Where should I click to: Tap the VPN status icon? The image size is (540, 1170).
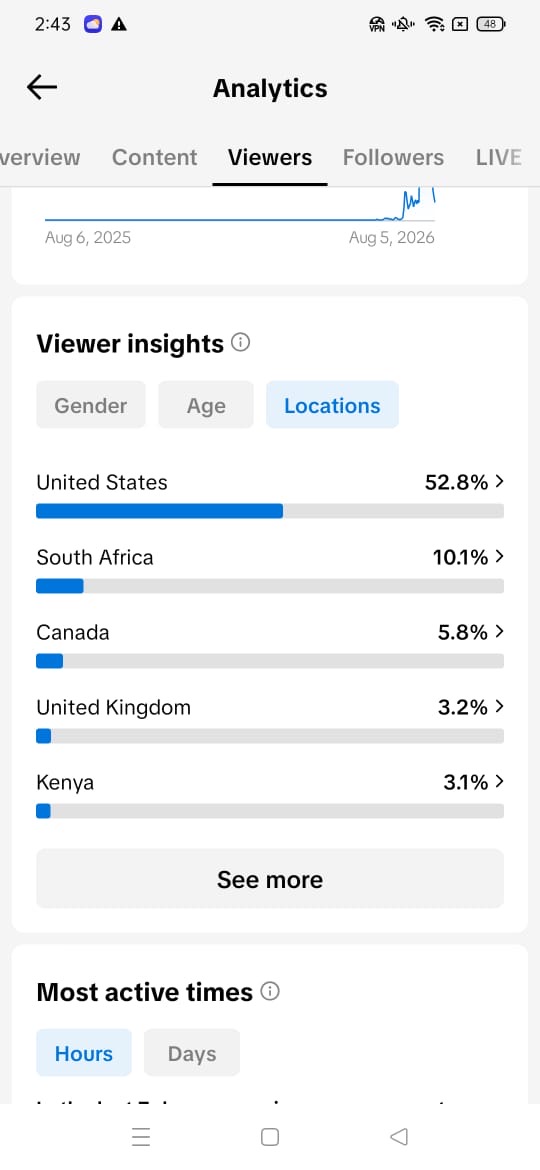tap(377, 25)
